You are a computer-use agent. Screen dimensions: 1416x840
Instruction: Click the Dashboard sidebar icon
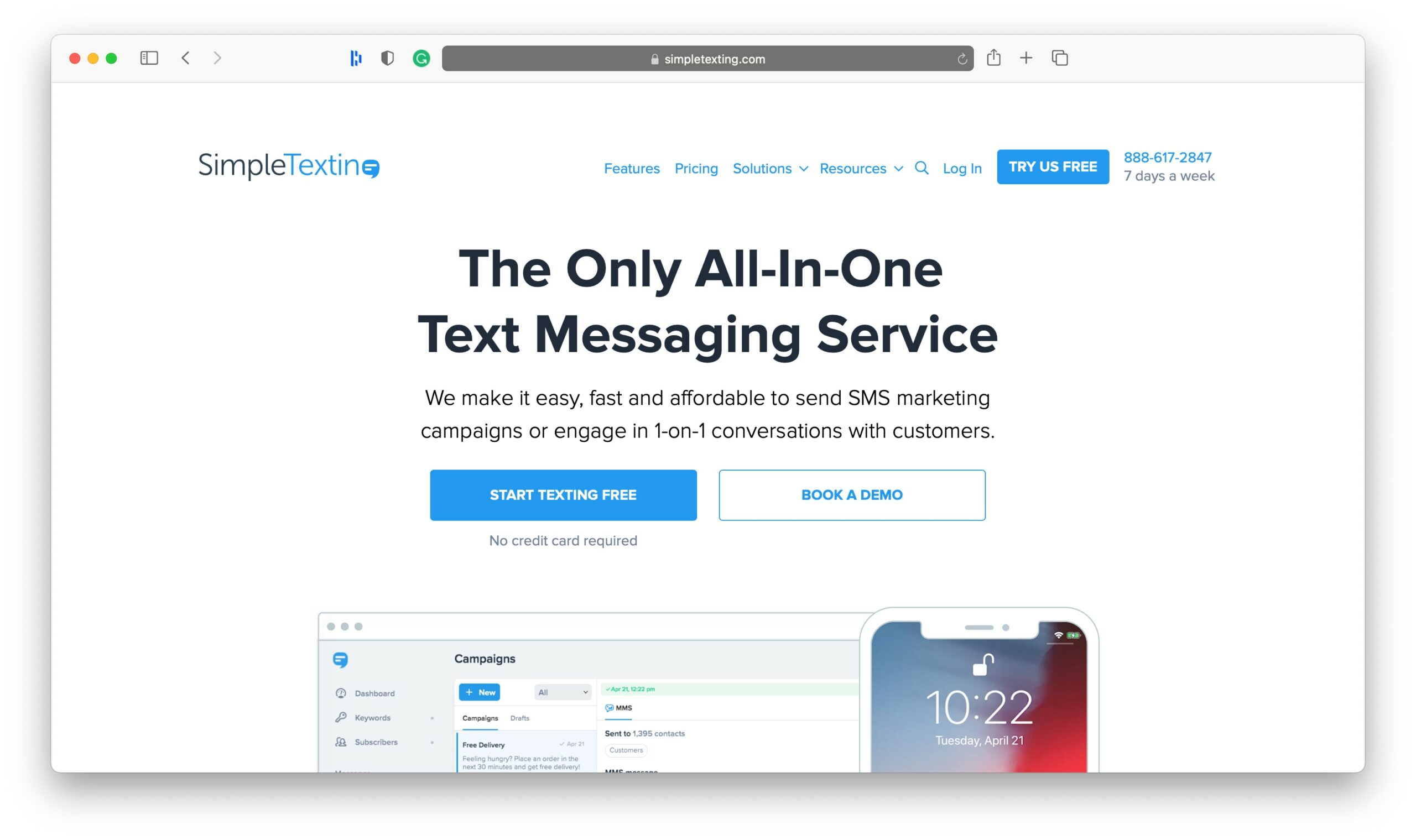(x=340, y=694)
